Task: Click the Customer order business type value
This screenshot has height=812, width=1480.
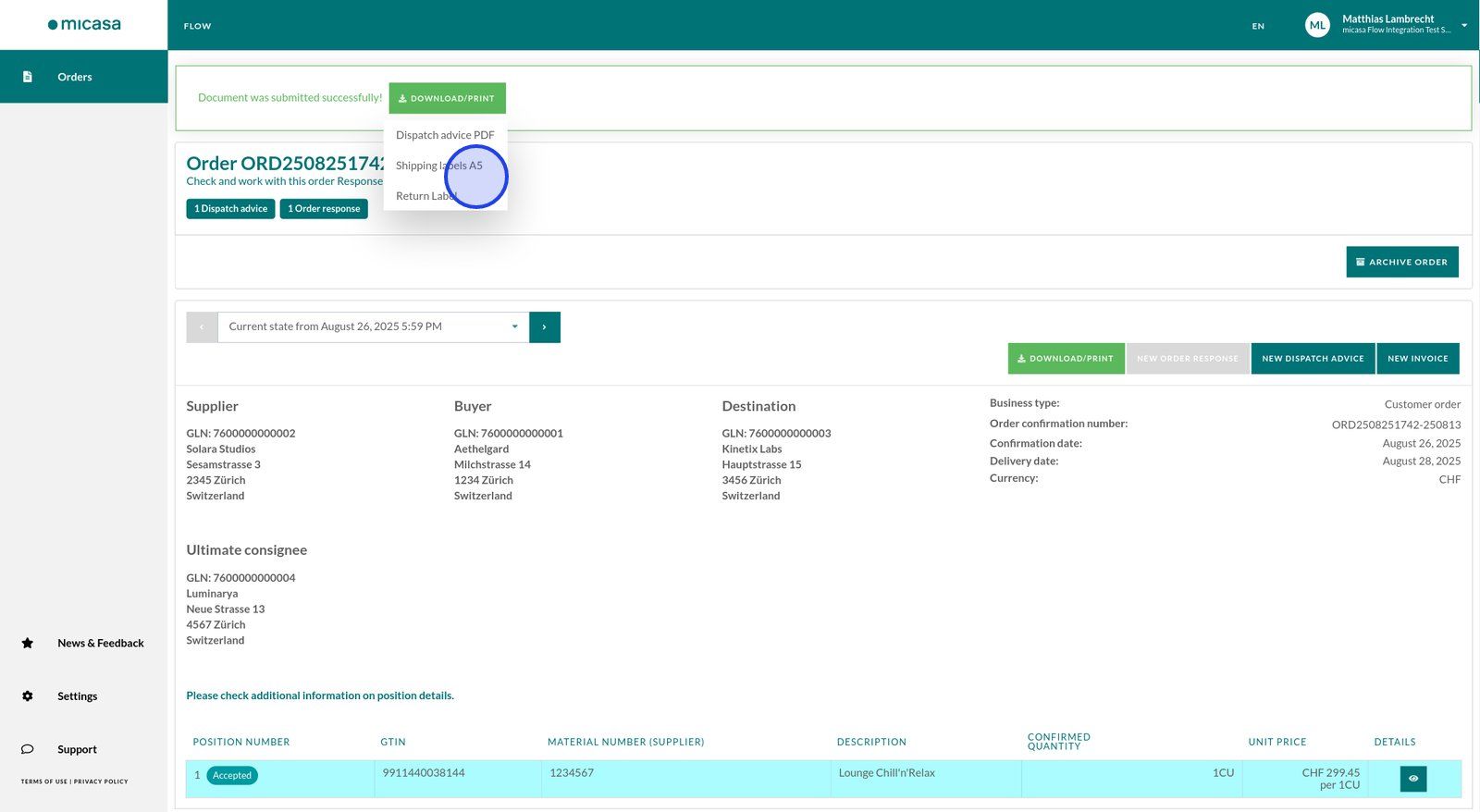Action: [1423, 404]
